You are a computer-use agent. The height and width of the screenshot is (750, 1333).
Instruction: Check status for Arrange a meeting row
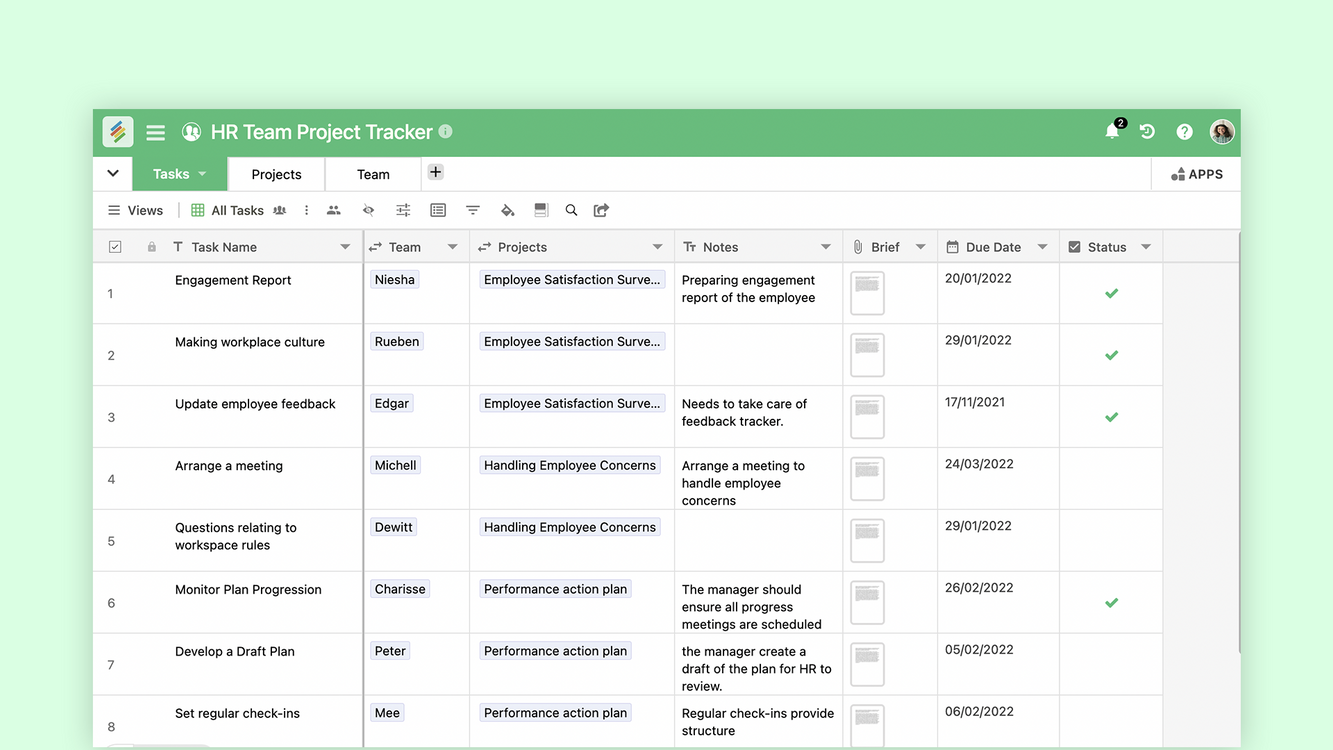[x=1111, y=479]
